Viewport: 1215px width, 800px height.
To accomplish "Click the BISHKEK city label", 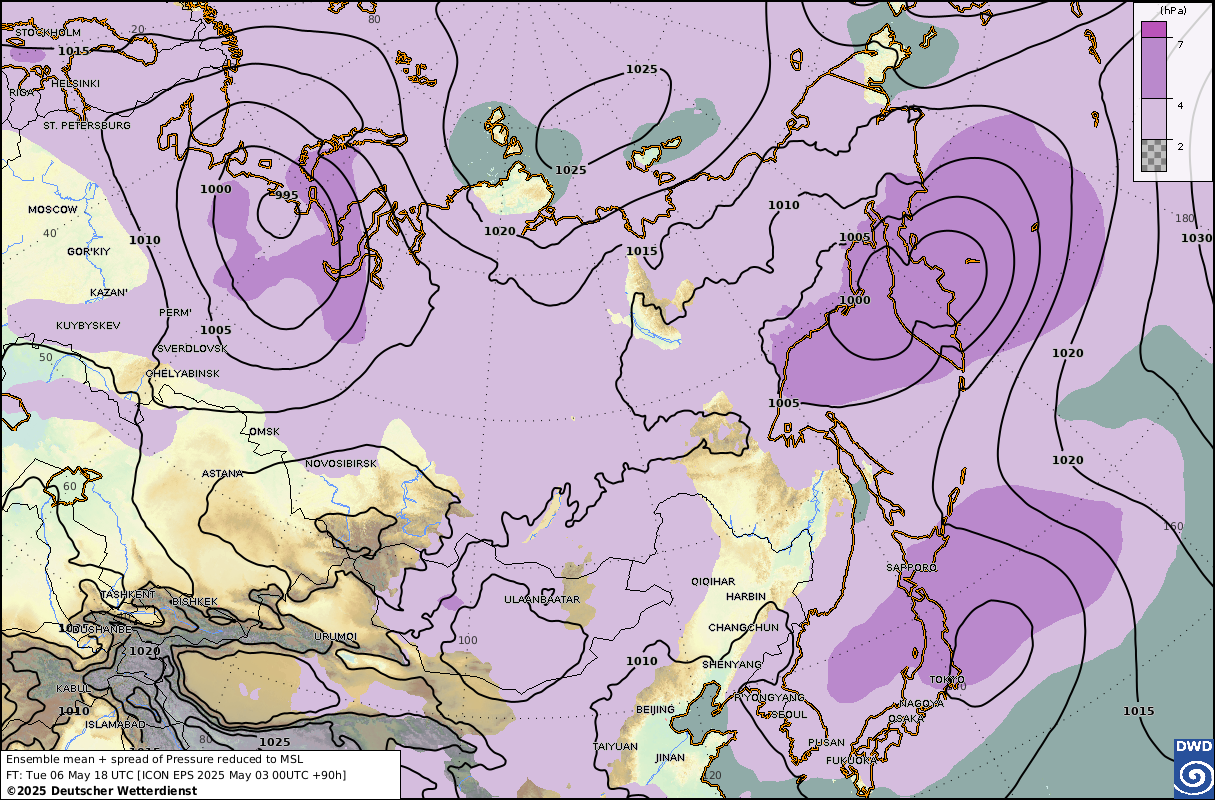I will (x=194, y=601).
